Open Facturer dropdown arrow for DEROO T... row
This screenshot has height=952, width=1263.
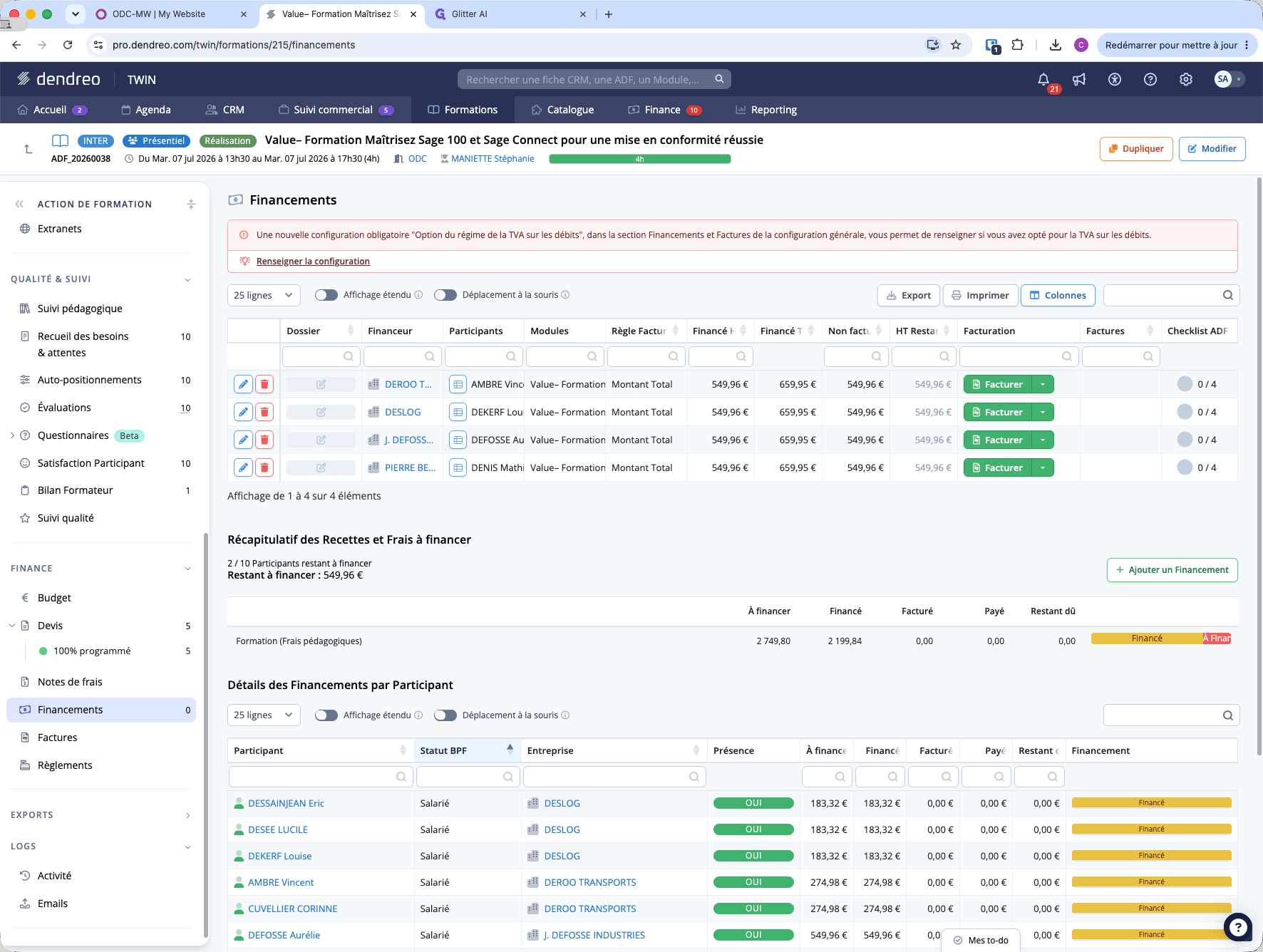(x=1043, y=384)
